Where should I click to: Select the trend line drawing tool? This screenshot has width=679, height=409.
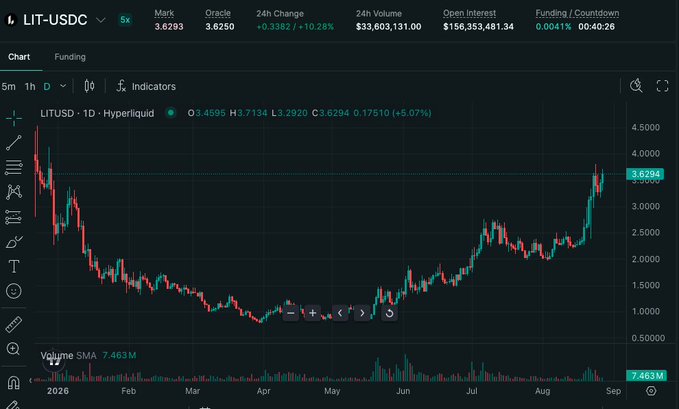pos(14,143)
